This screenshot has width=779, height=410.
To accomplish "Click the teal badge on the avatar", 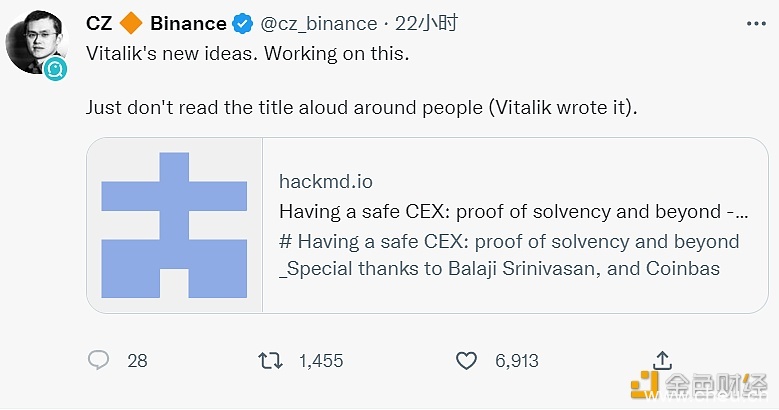I will pos(55,68).
